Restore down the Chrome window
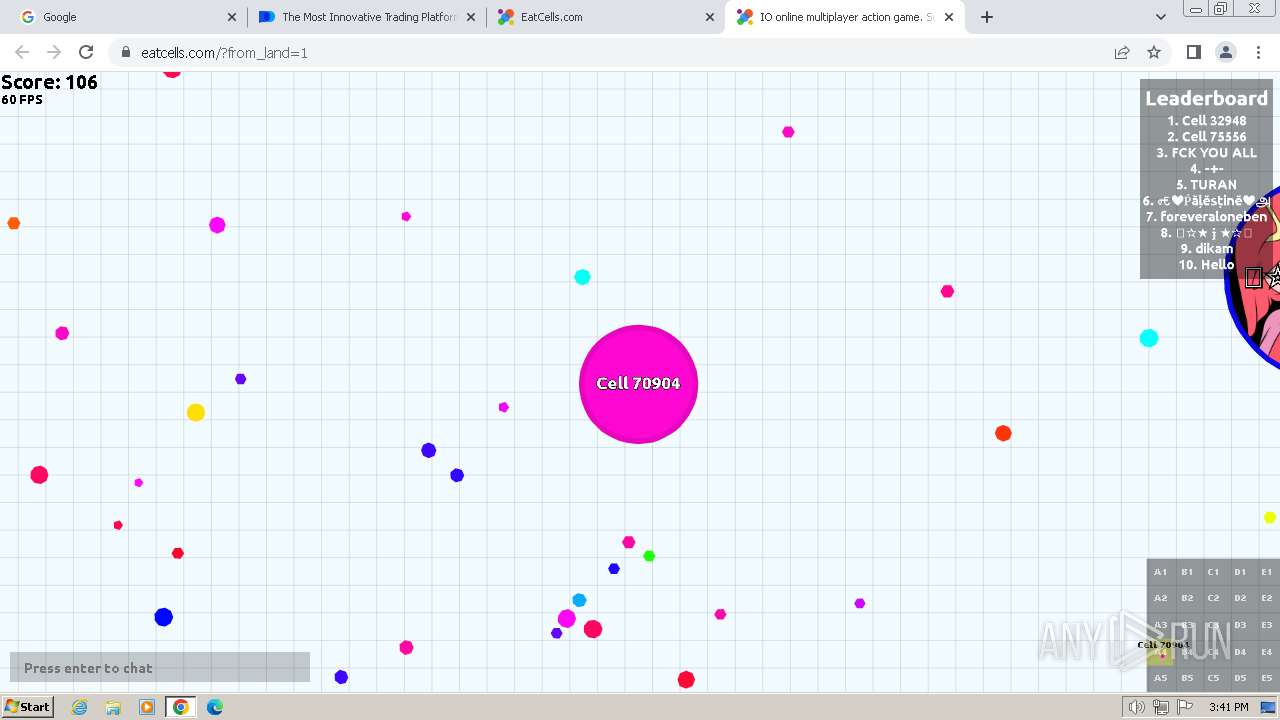This screenshot has height=720, width=1280. [x=1221, y=9]
